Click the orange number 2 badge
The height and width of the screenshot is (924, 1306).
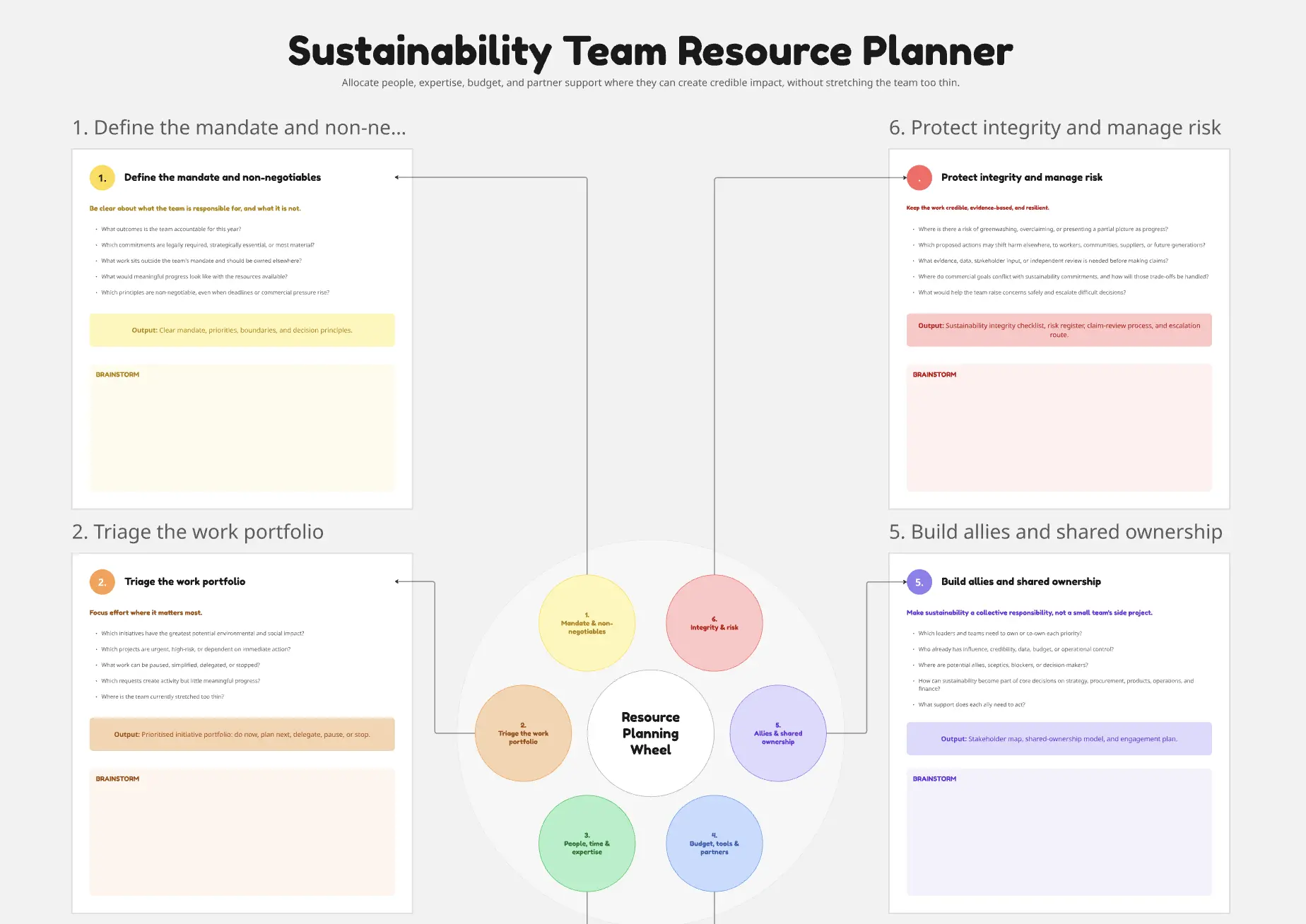tap(102, 582)
